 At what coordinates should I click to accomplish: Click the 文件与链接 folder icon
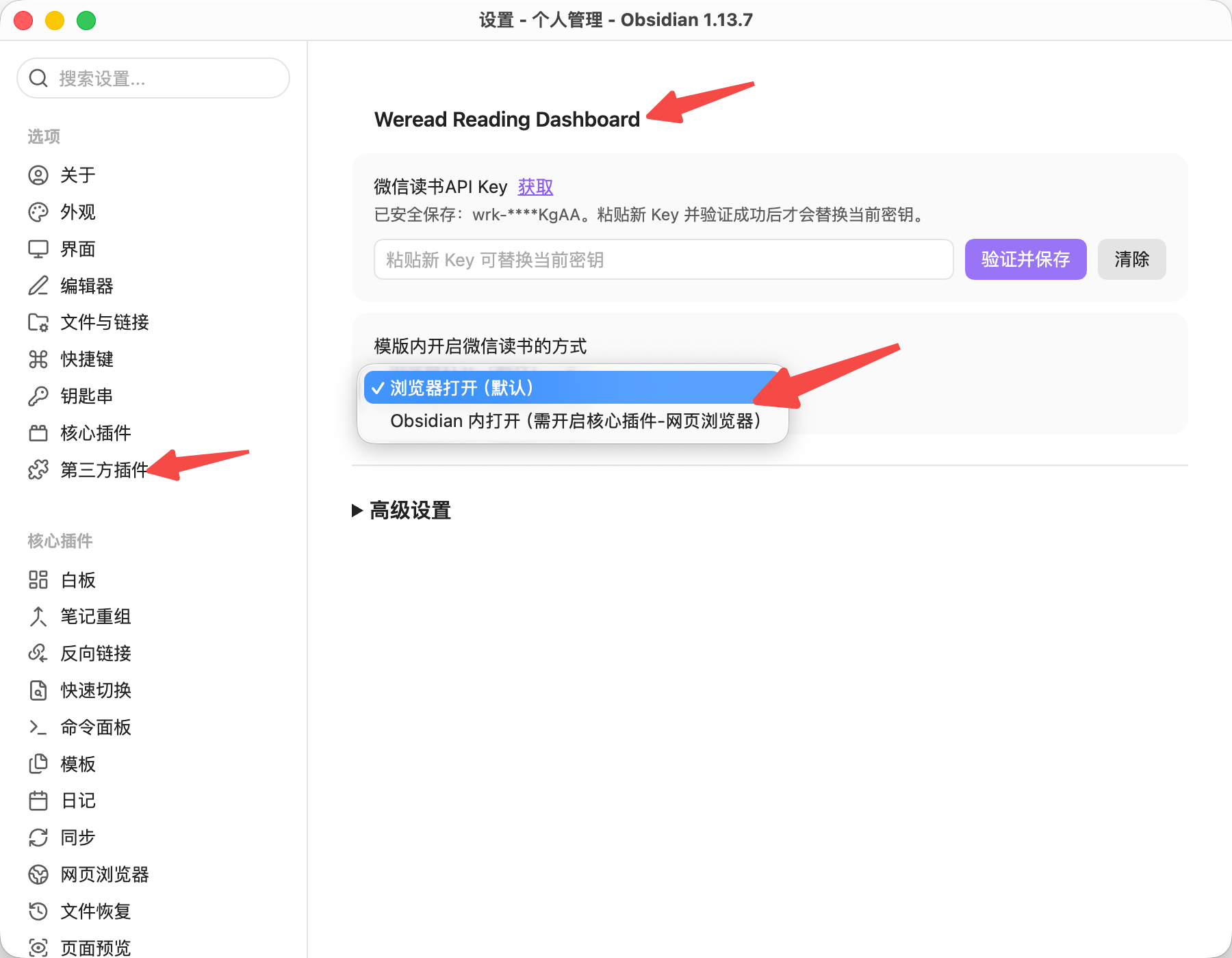point(38,322)
